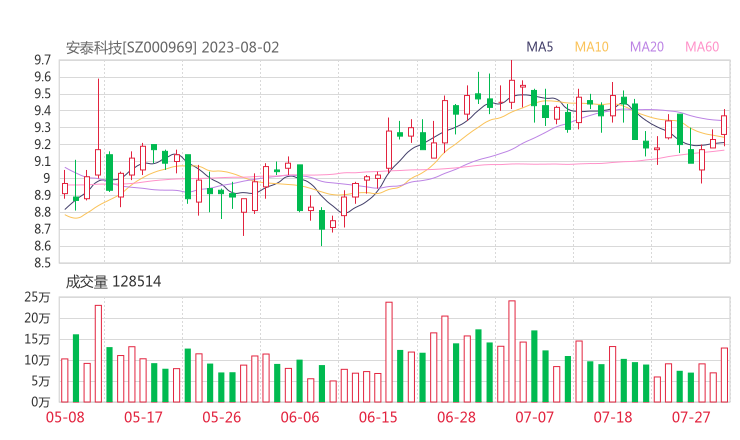
Task: Select the last candlestick on the price chart
Action: [x=724, y=125]
